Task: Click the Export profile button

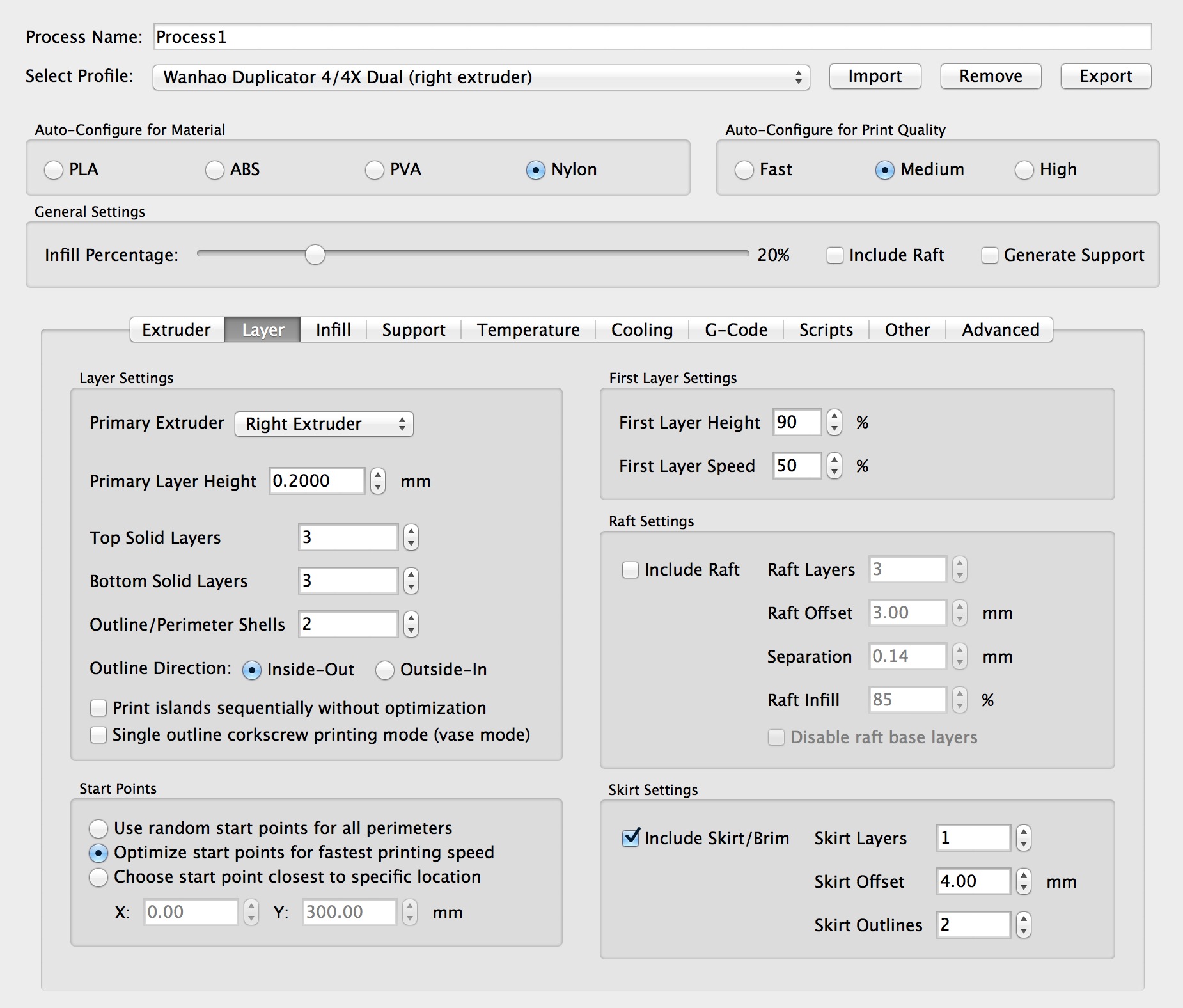Action: coord(1106,77)
